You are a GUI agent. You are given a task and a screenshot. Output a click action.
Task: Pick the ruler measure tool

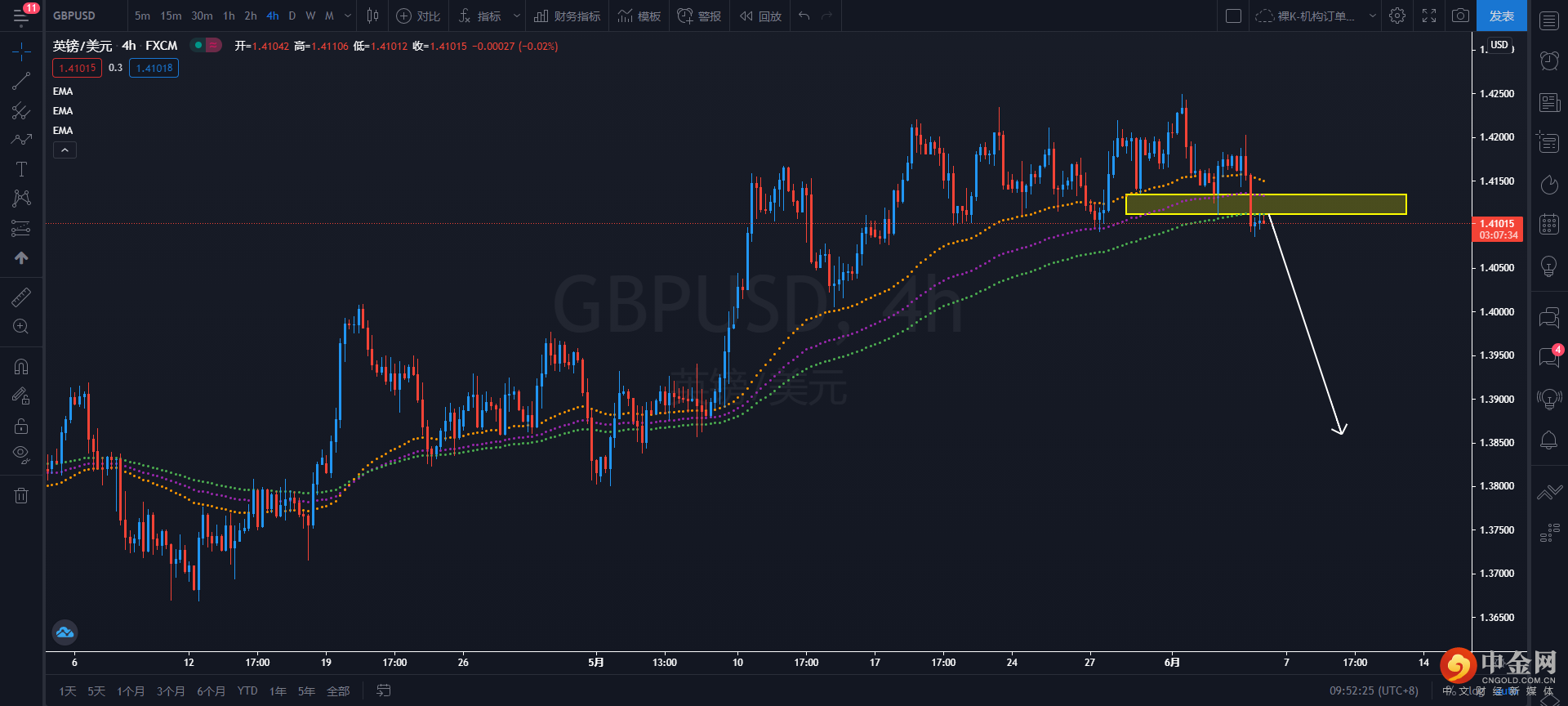(x=21, y=297)
